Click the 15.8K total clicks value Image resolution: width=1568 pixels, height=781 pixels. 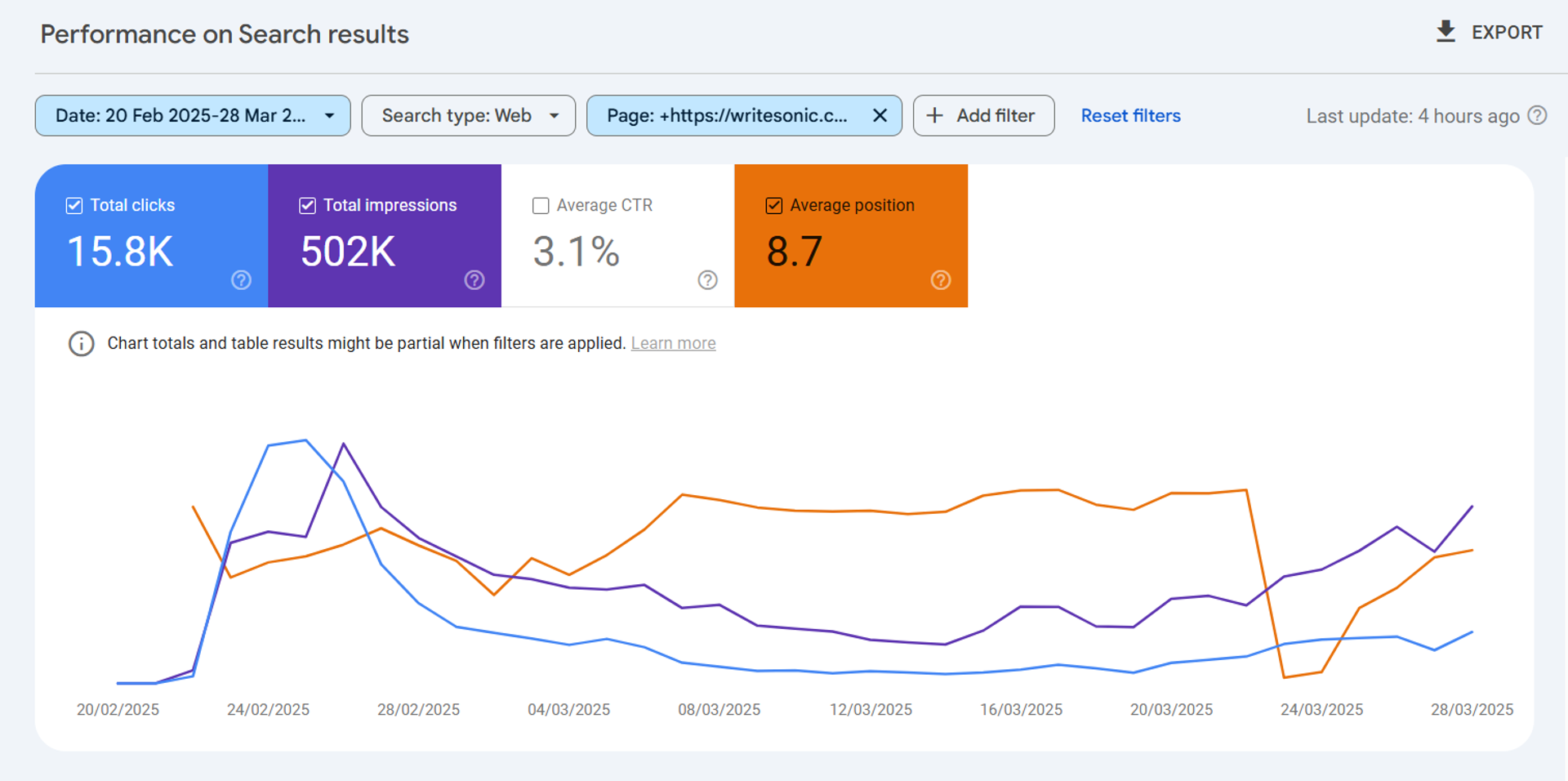coord(120,251)
